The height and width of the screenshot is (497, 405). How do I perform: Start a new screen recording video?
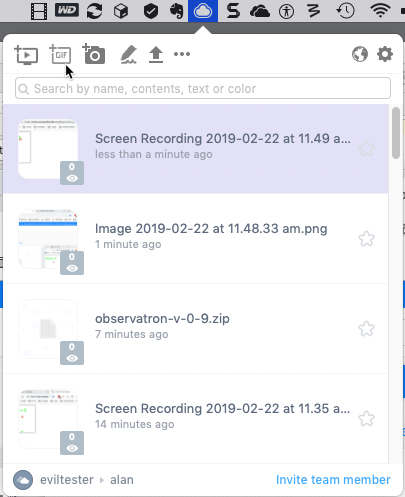tap(26, 55)
